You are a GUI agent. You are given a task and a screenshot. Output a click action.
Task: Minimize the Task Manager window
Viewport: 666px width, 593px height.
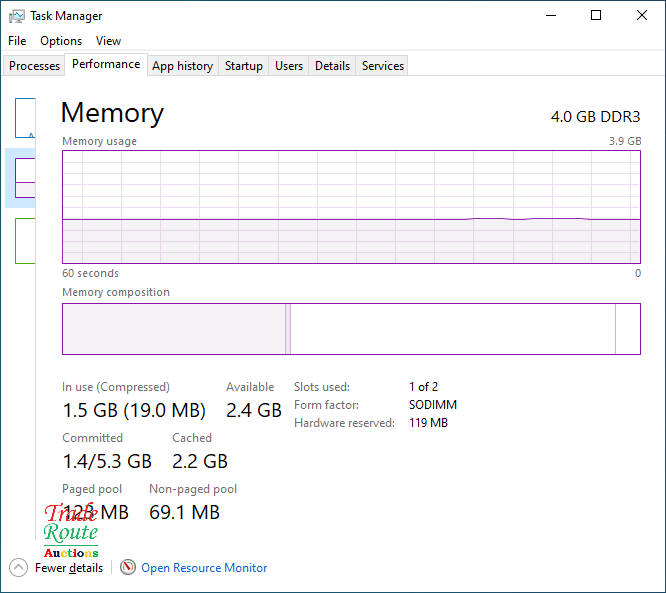pyautogui.click(x=550, y=16)
